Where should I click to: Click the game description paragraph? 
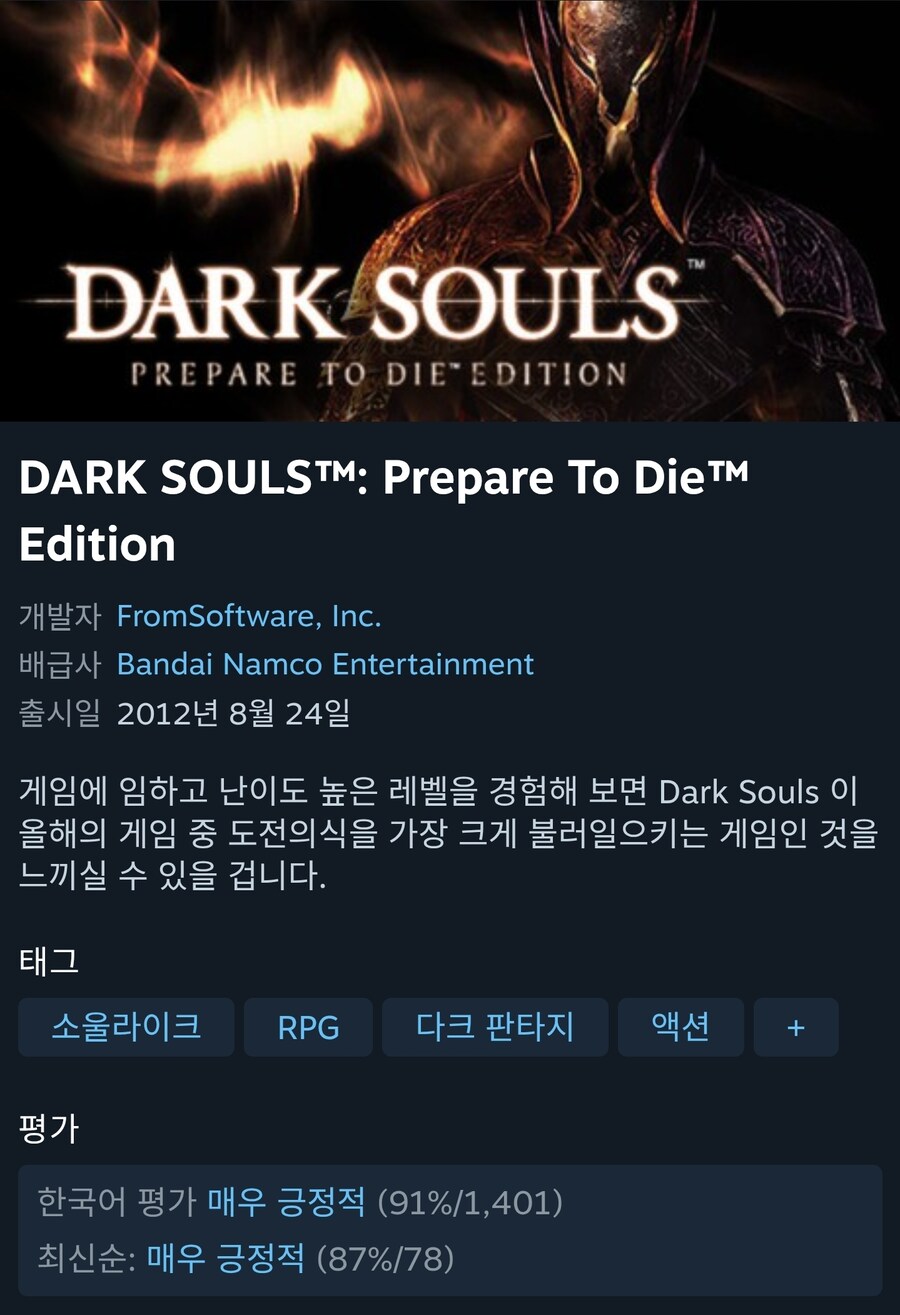click(448, 835)
